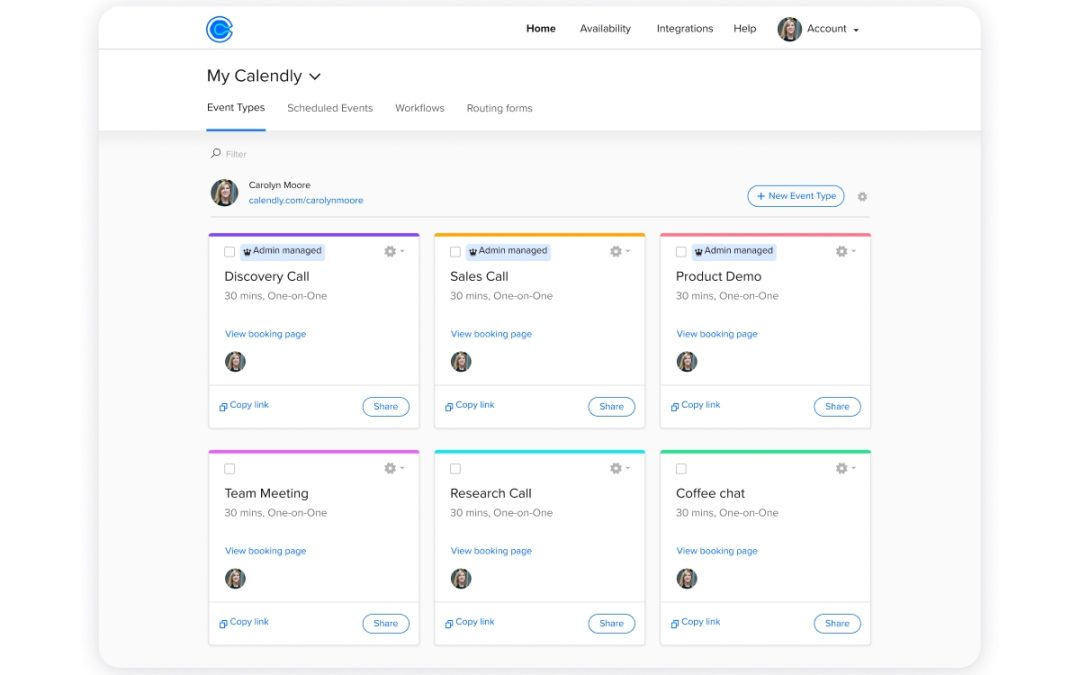View booking page for Coffee chat
This screenshot has height=675, width=1080.
click(717, 551)
